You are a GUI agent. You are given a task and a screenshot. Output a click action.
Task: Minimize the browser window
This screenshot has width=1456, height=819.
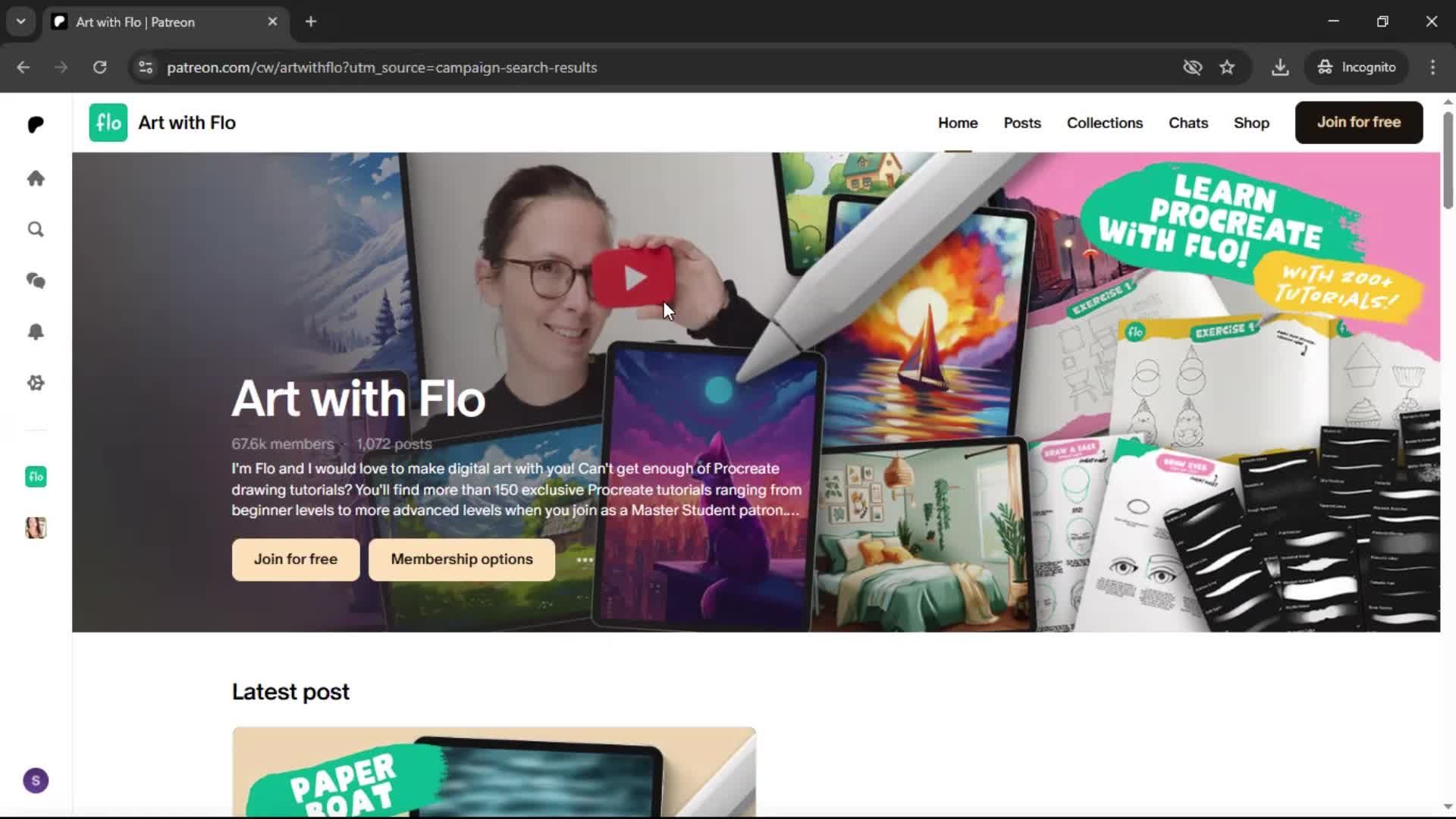1334,21
